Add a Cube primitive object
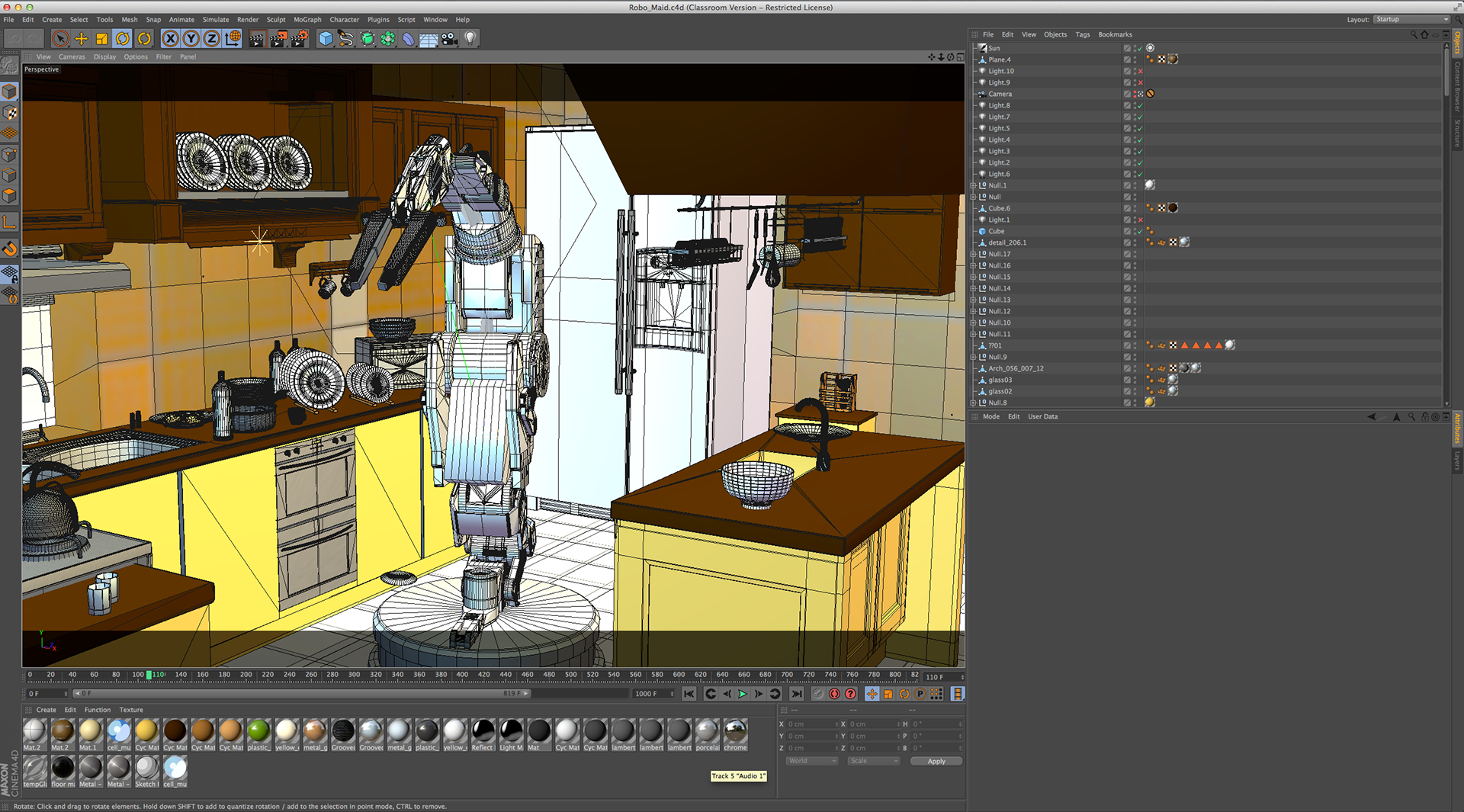Viewport: 1464px width, 812px height. click(326, 39)
